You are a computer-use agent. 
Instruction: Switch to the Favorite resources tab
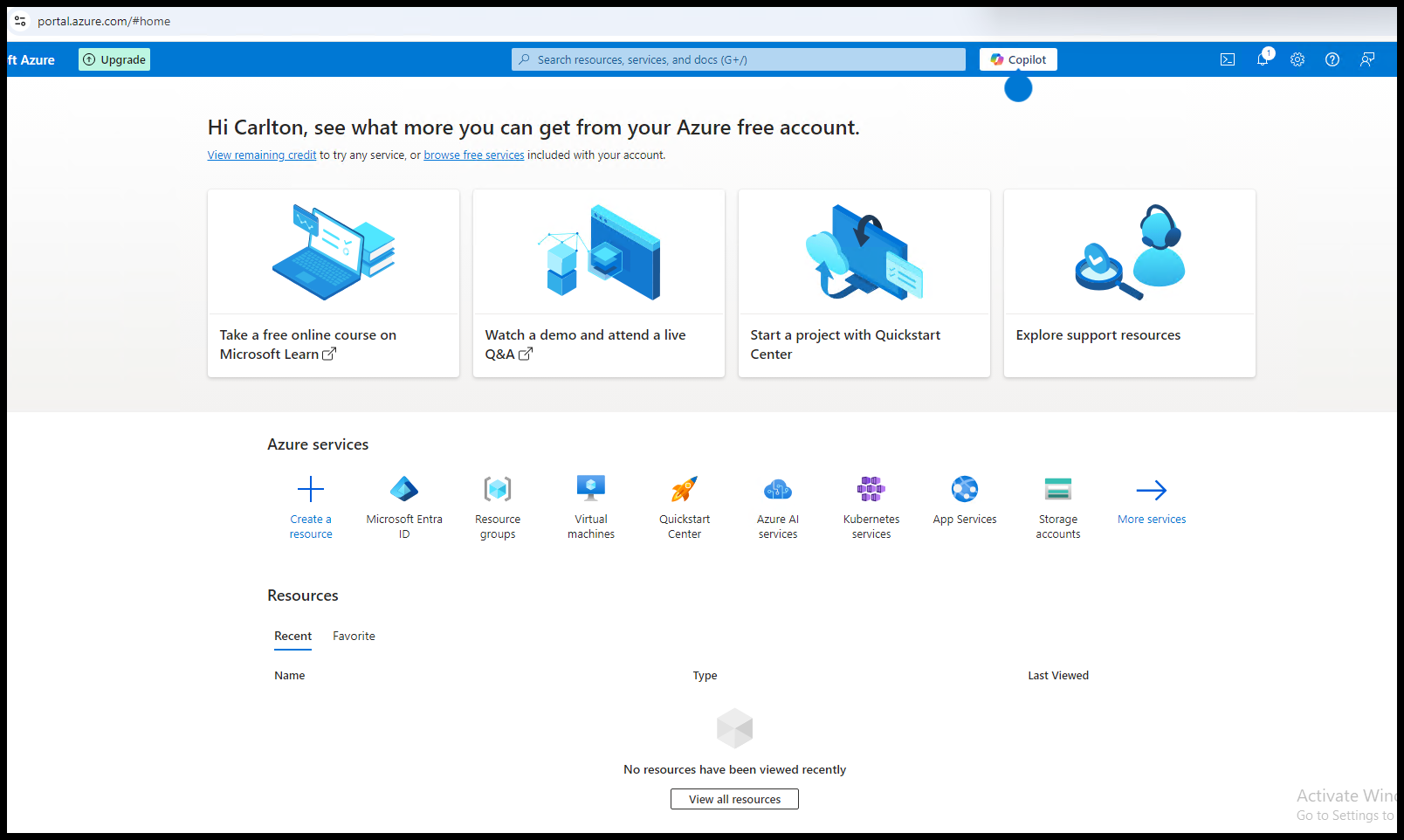354,637
